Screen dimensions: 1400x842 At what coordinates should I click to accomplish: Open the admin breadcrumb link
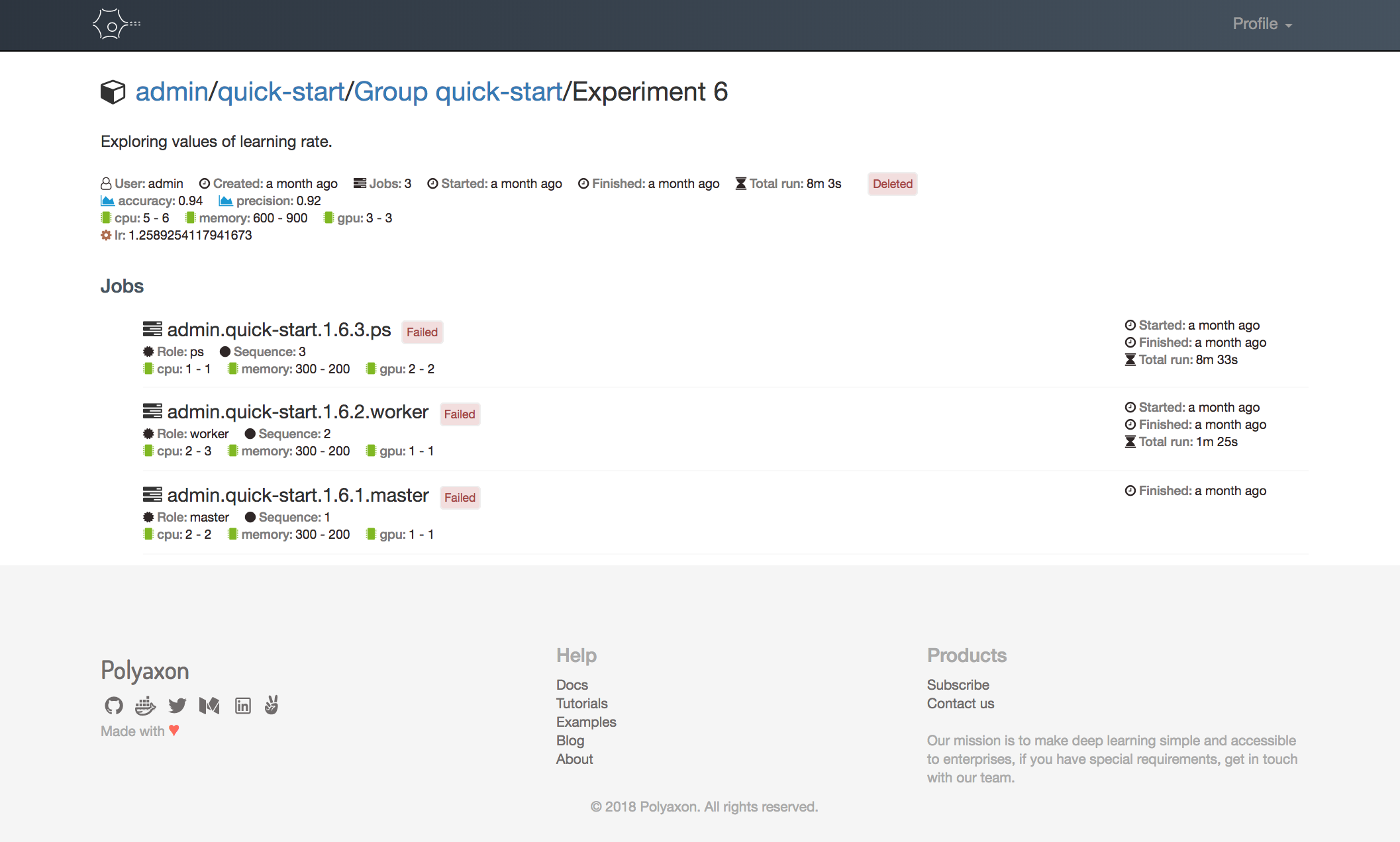point(172,91)
